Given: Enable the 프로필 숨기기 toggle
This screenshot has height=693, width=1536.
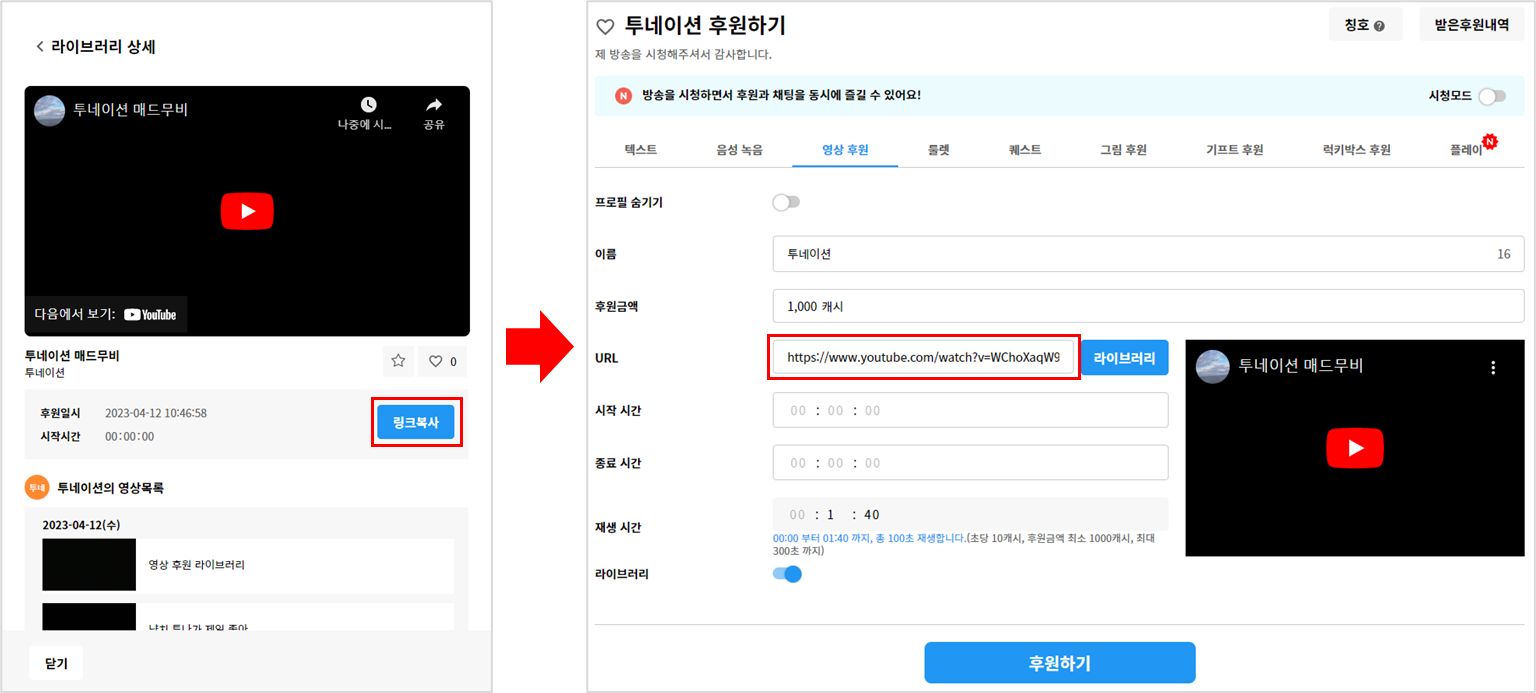Looking at the screenshot, I should pos(786,202).
